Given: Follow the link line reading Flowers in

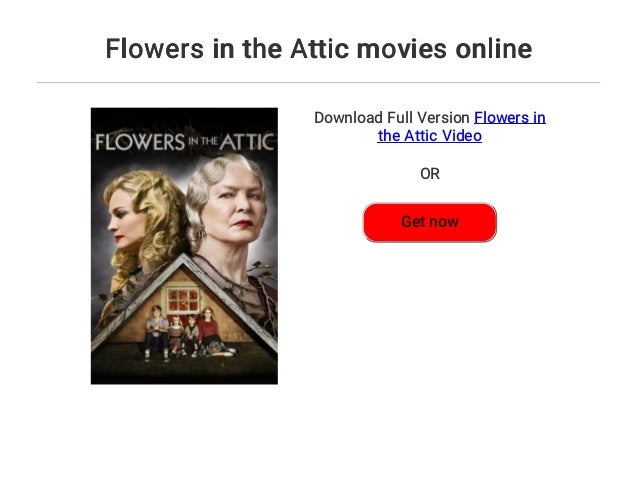Looking at the screenshot, I should click(510, 118).
